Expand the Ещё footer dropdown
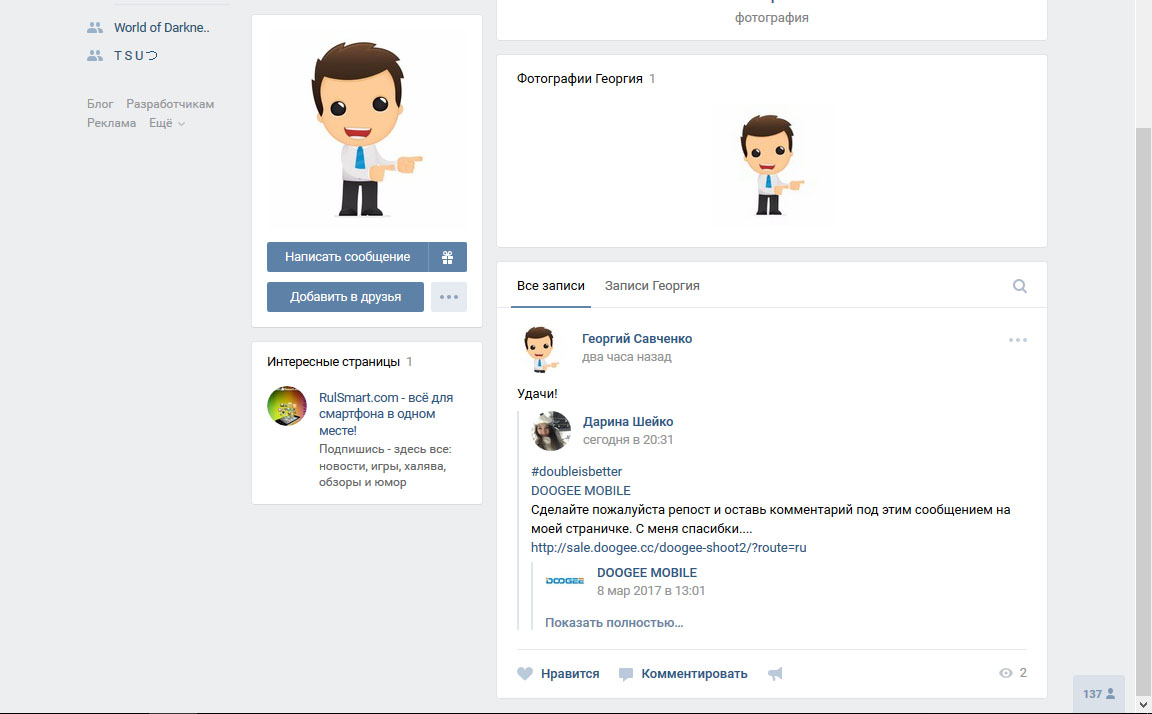Viewport: 1152px width, 714px height. click(x=167, y=123)
